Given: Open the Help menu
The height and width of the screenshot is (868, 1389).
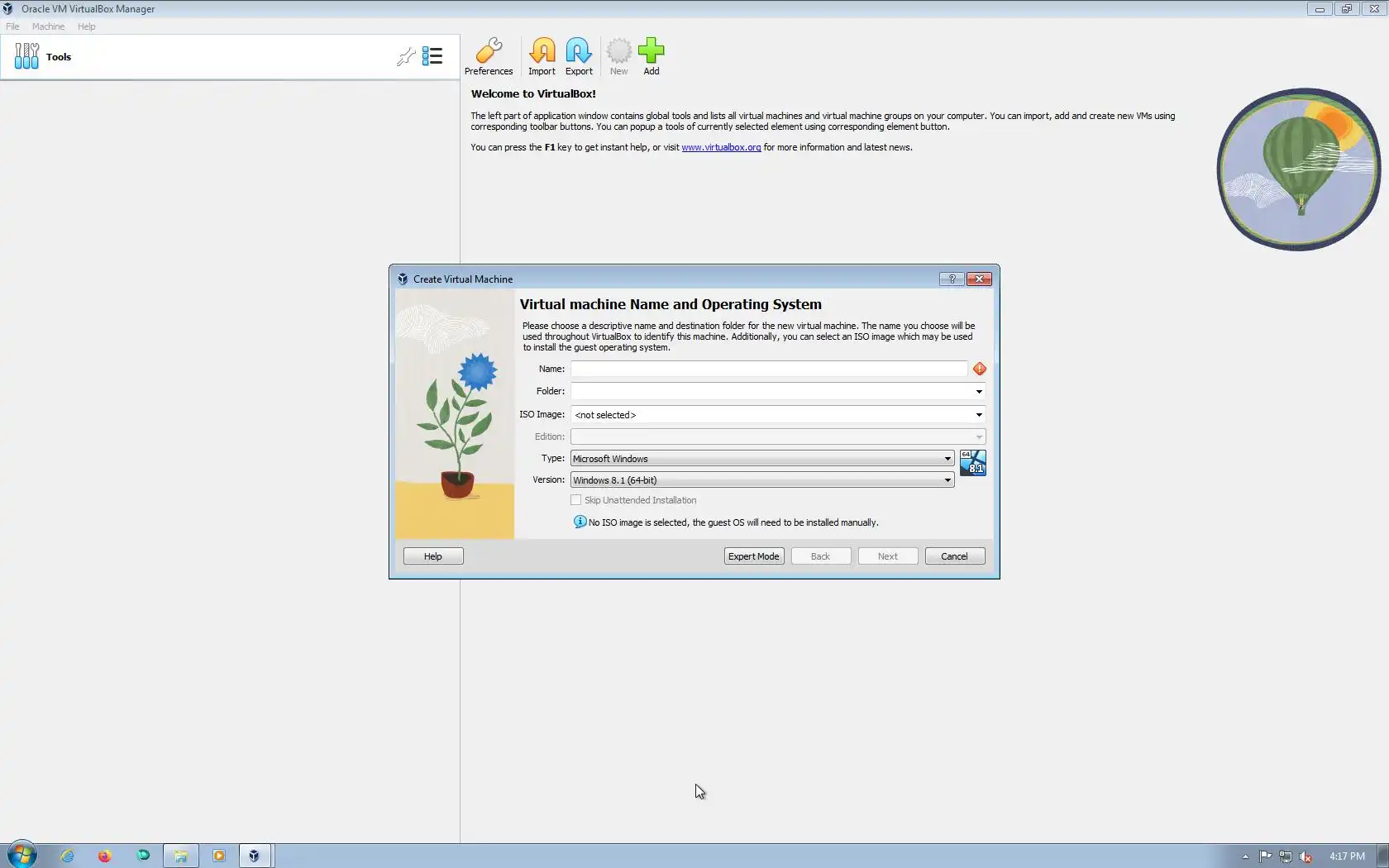Looking at the screenshot, I should (87, 26).
